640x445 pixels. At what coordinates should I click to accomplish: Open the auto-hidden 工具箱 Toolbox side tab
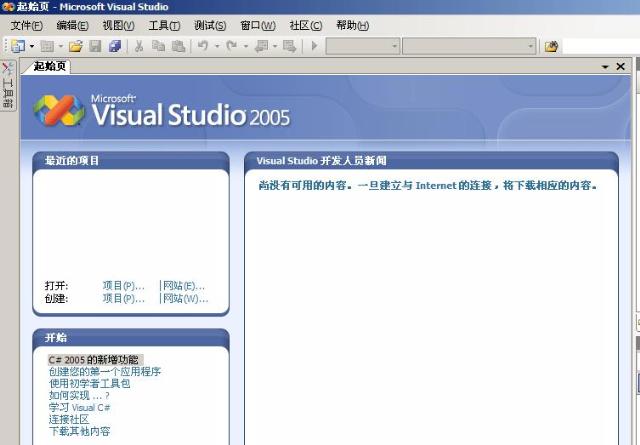pyautogui.click(x=8, y=85)
